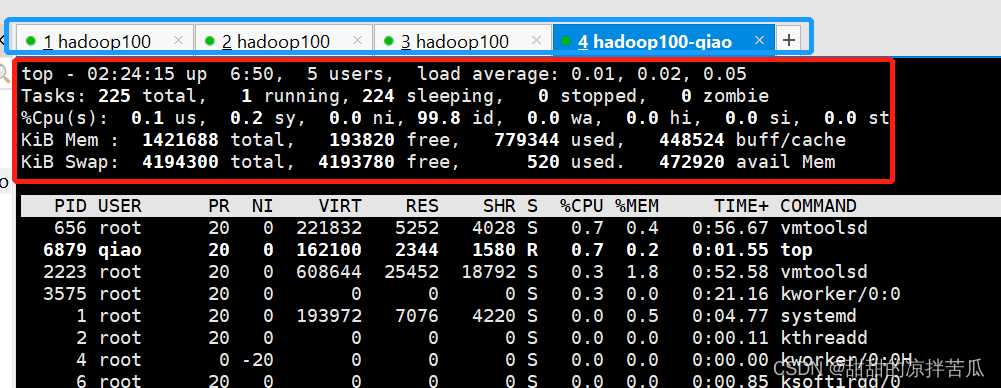Image resolution: width=1001 pixels, height=388 pixels.
Task: Click green status dot on 2 hadoop100 tab
Action: [x=209, y=41]
